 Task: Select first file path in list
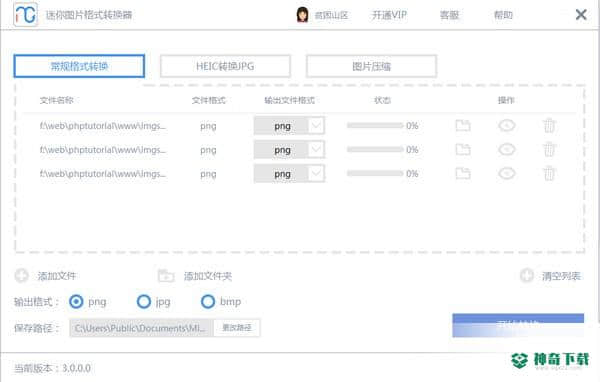tap(103, 126)
